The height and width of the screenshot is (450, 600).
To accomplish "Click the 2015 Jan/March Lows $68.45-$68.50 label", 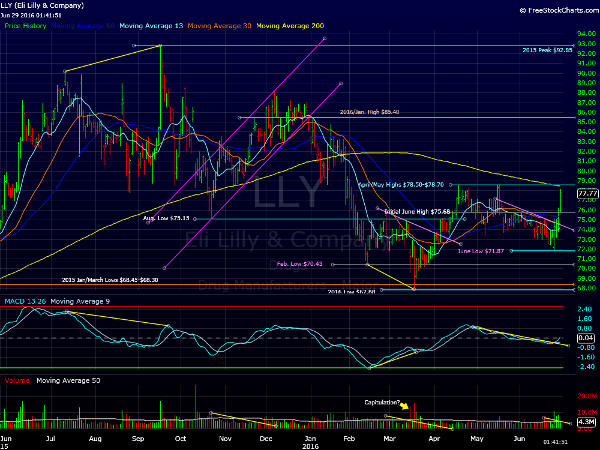I will click(x=110, y=280).
